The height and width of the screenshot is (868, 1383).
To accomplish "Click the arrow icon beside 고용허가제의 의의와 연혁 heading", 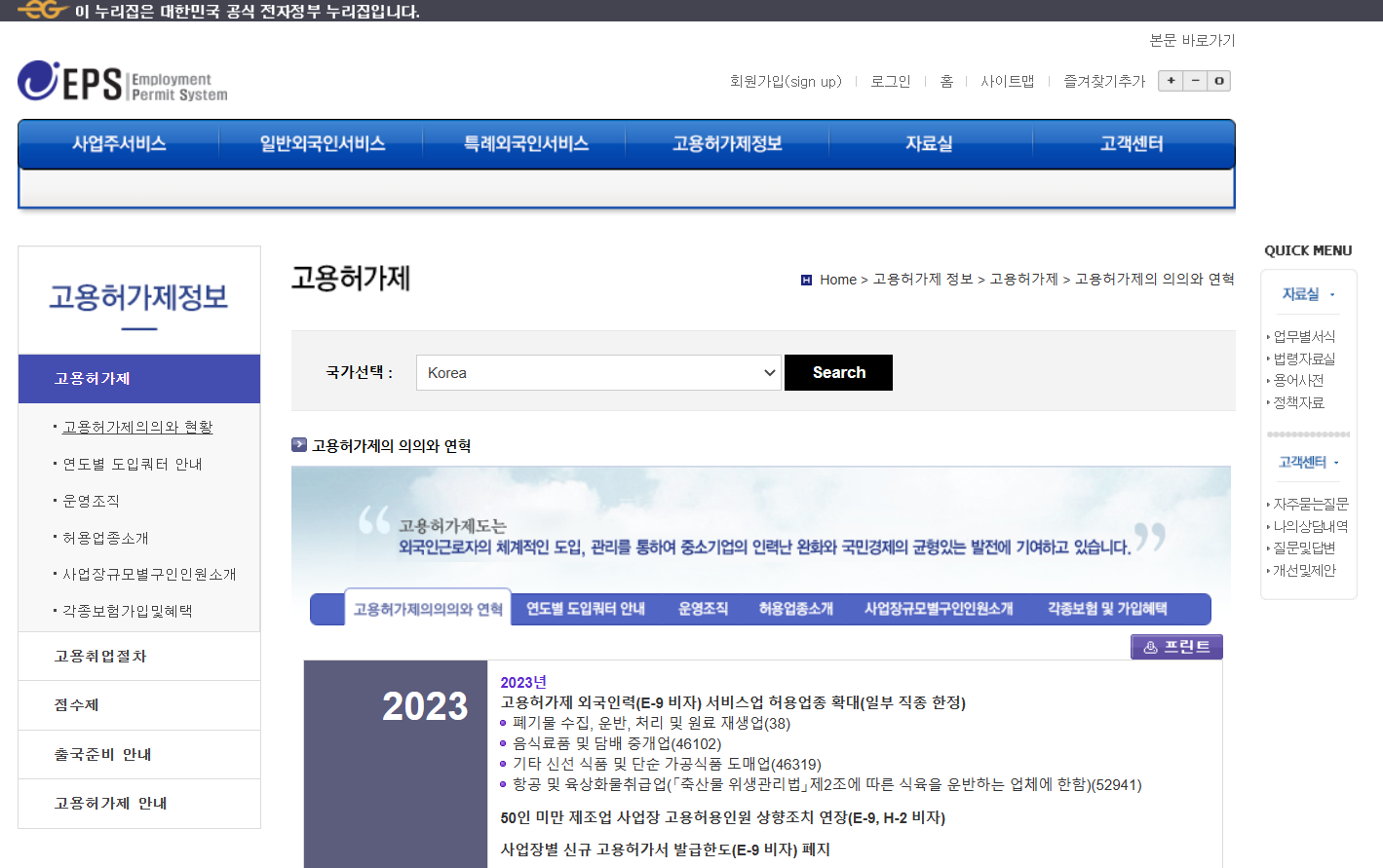I will tap(298, 444).
